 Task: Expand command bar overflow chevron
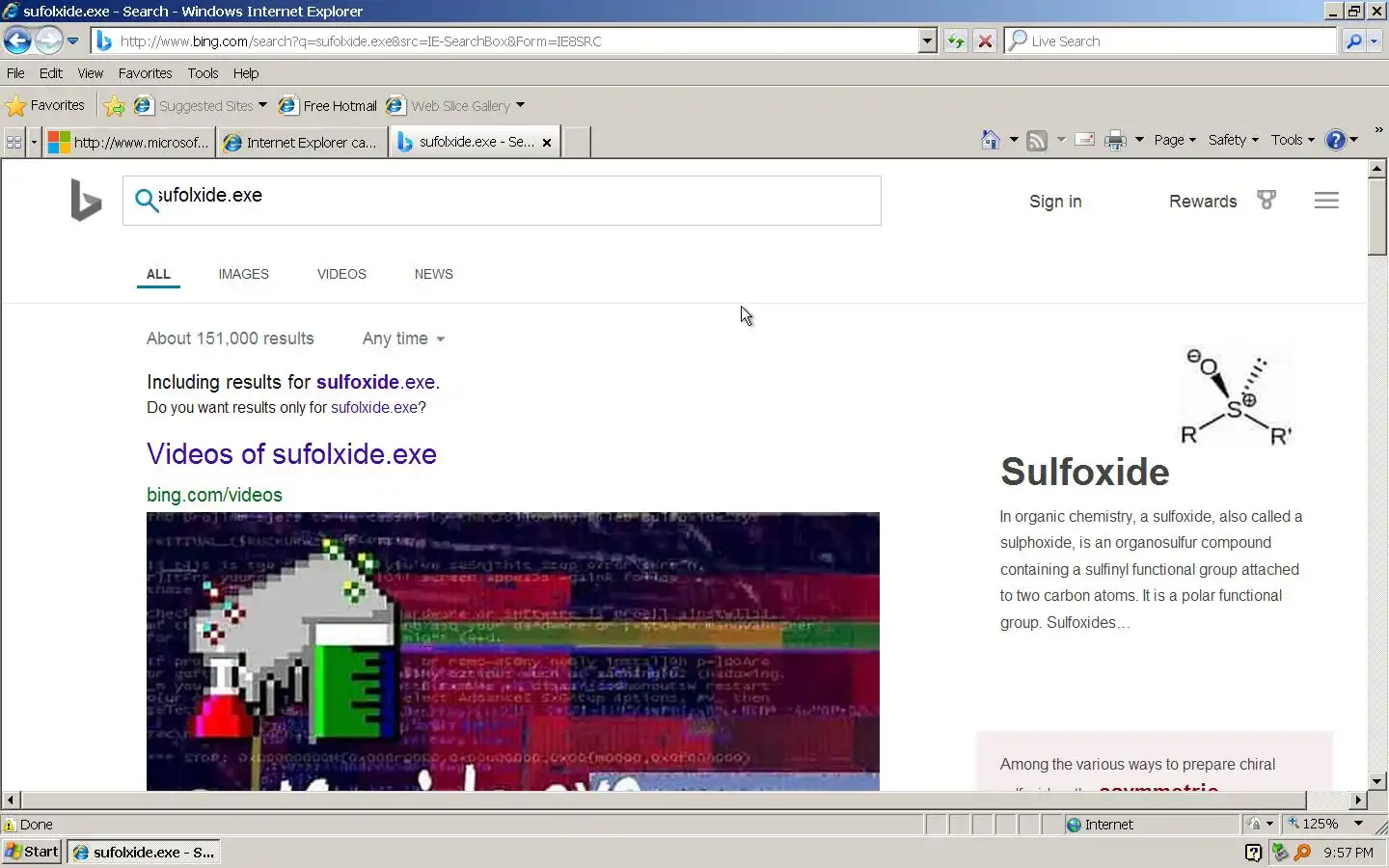(x=1378, y=129)
